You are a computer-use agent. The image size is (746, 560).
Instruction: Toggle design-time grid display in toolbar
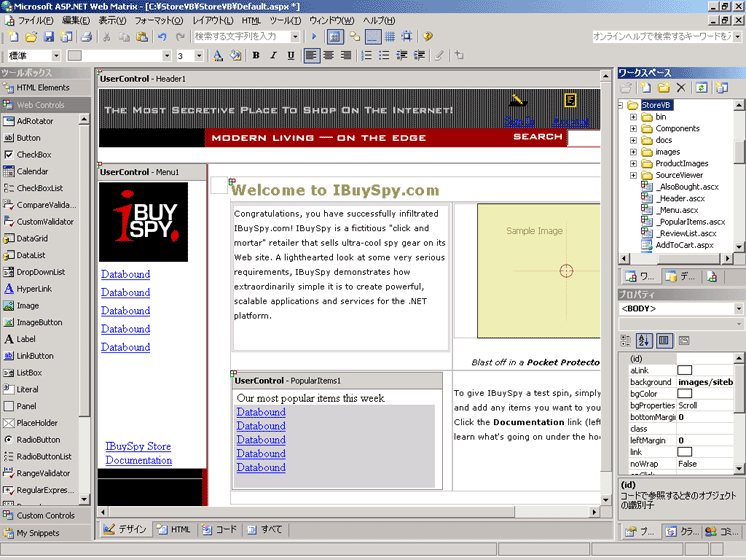pyautogui.click(x=390, y=36)
